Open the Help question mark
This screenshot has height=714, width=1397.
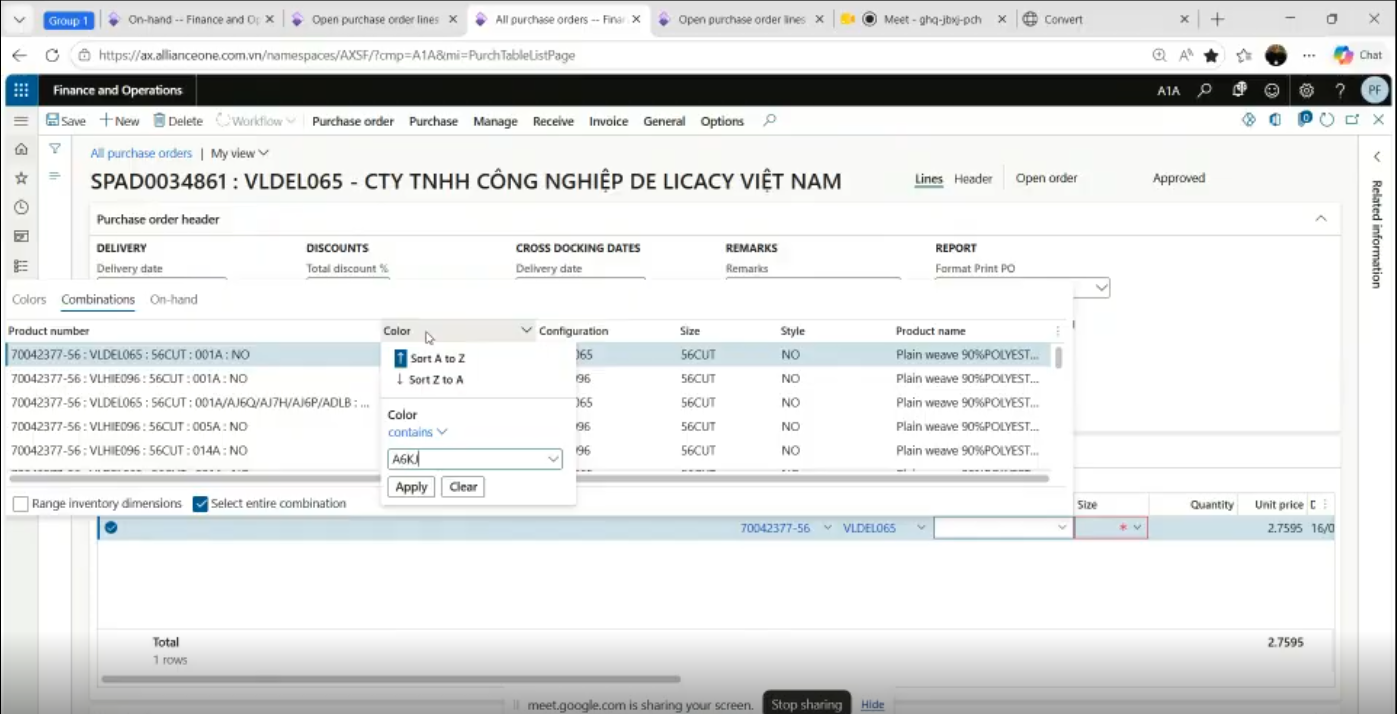tap(1340, 90)
